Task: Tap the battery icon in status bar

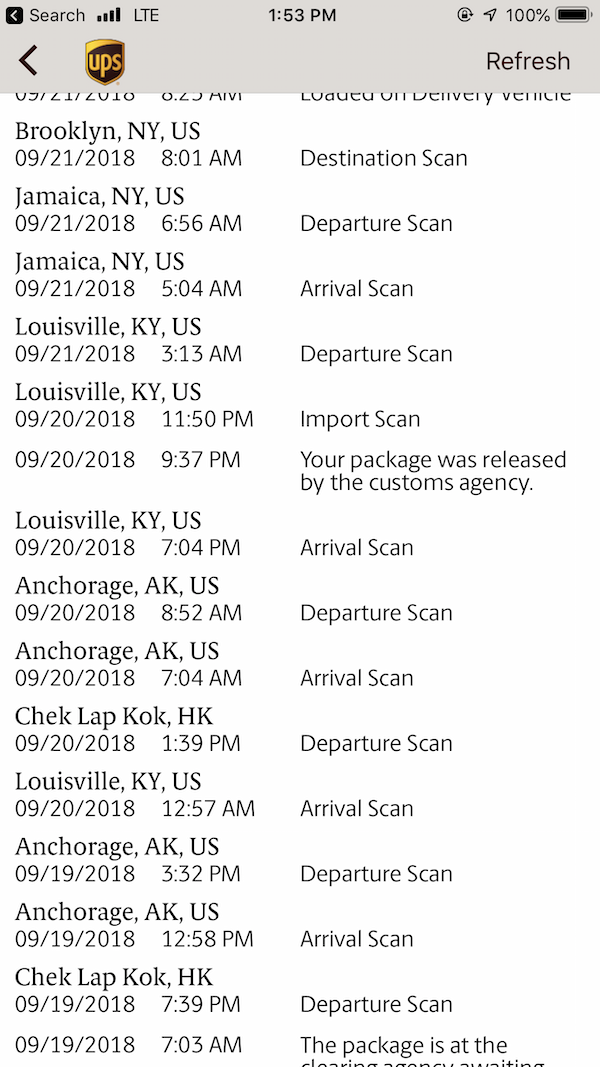Action: 573,15
